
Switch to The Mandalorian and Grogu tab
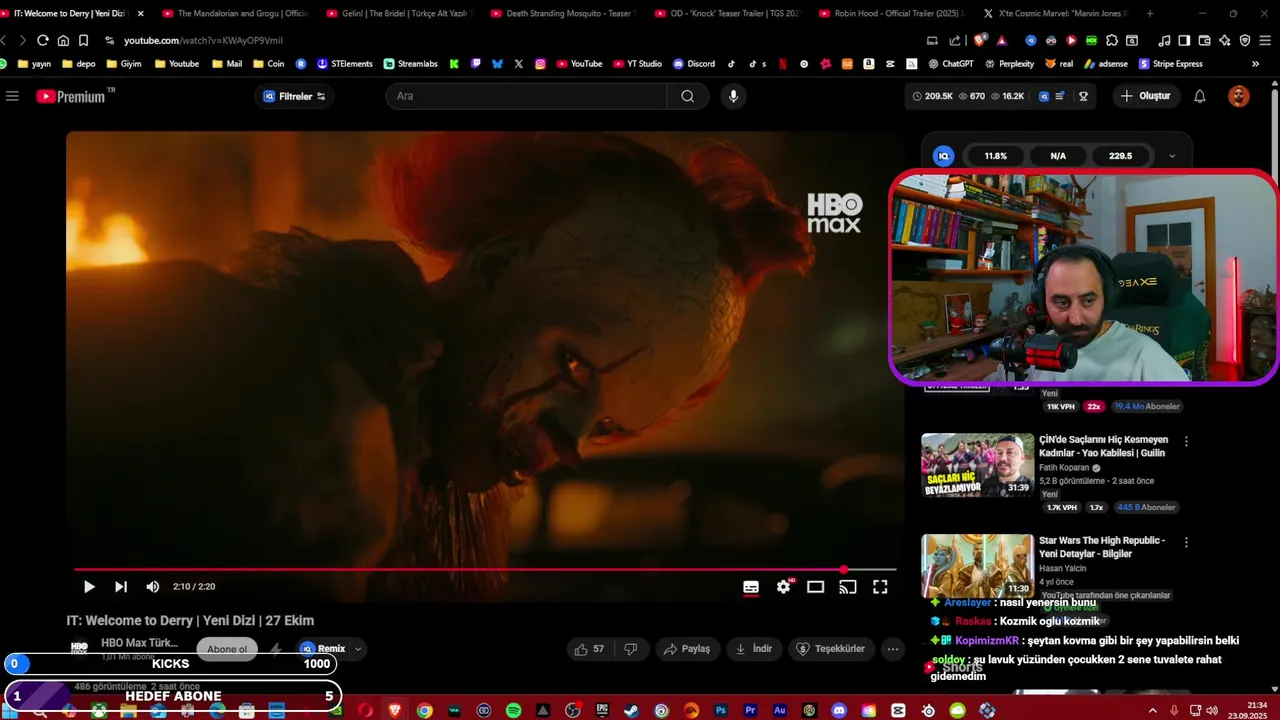[235, 14]
